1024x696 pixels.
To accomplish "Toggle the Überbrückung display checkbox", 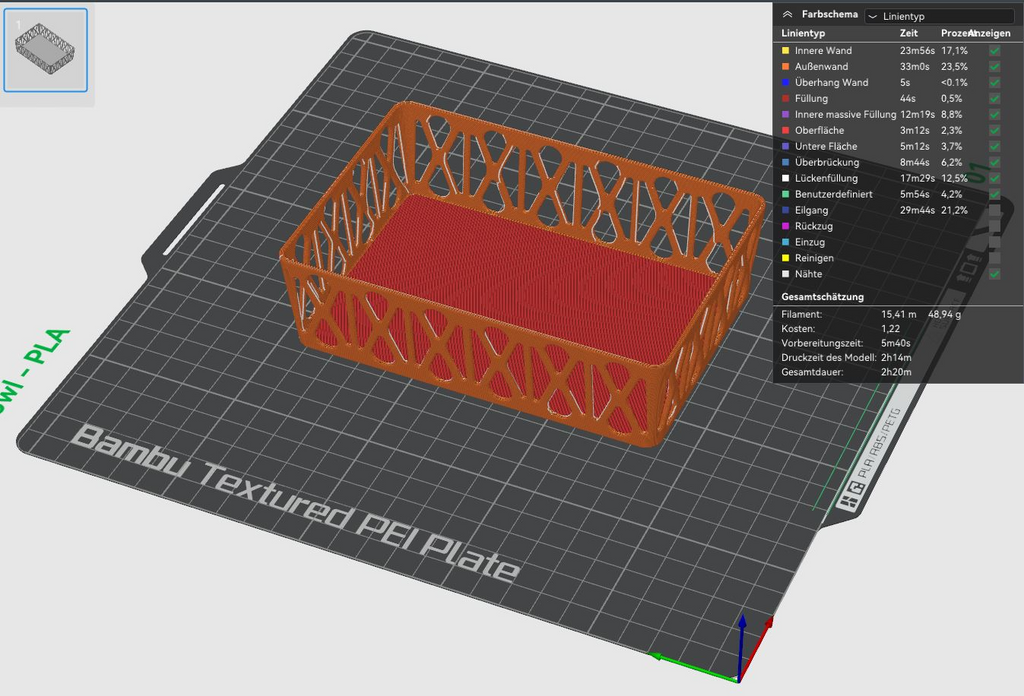I will point(995,162).
